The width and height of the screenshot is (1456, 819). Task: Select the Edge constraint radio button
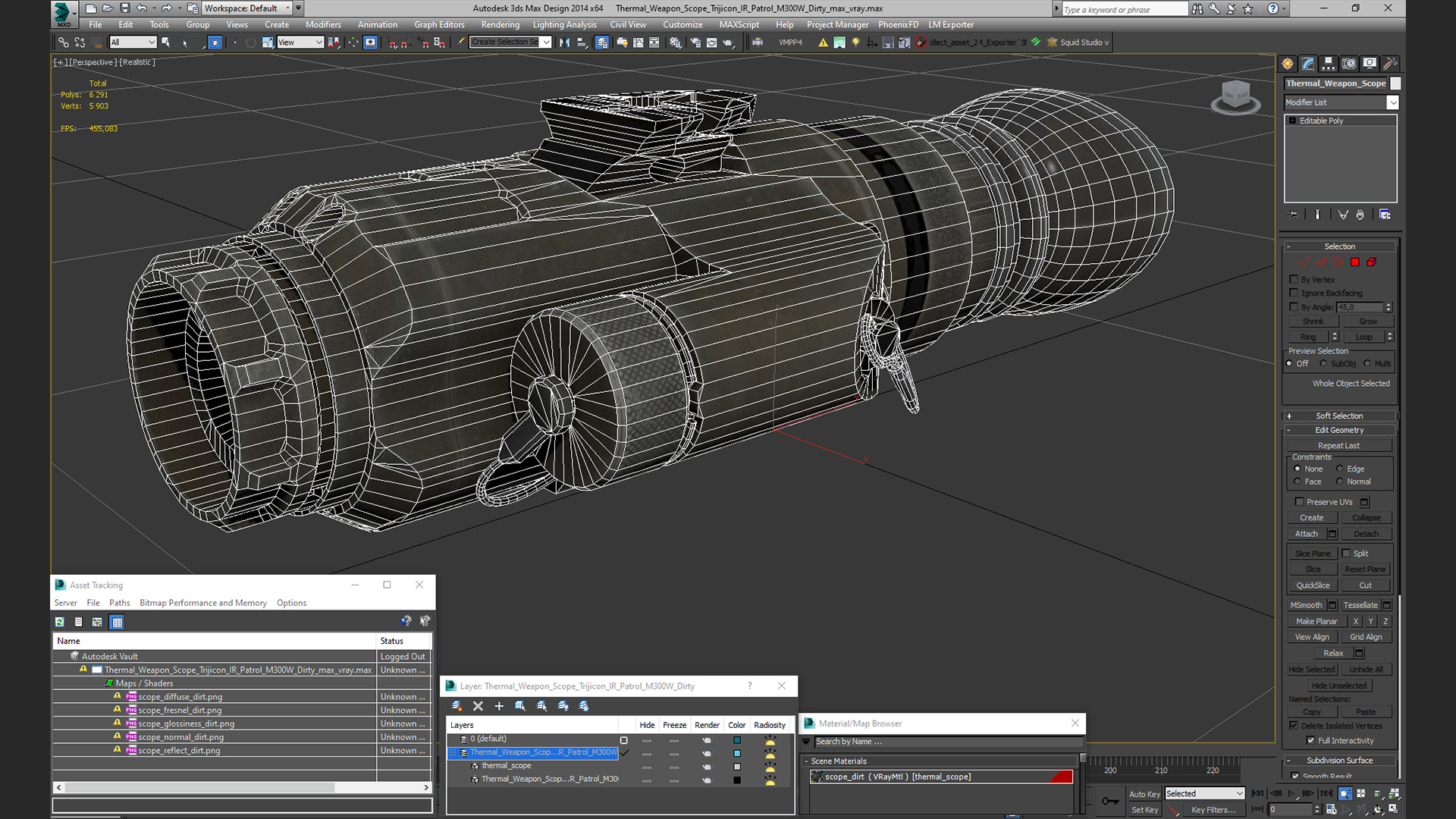coord(1339,469)
